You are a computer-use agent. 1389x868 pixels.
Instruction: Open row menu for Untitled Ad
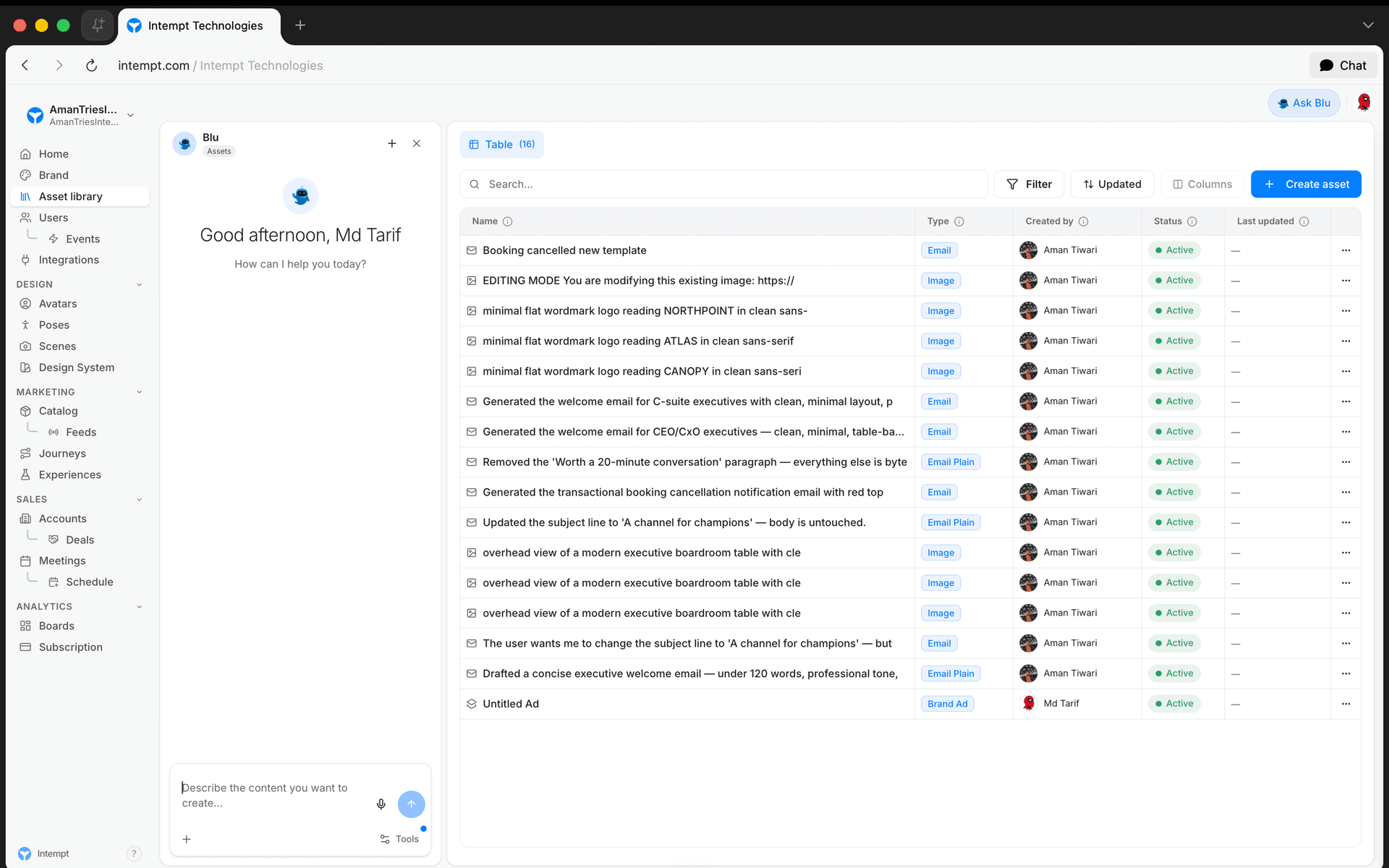coord(1346,704)
